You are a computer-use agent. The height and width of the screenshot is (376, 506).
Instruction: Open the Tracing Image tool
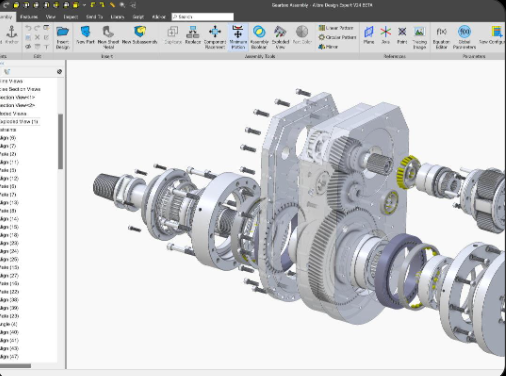[x=419, y=37]
